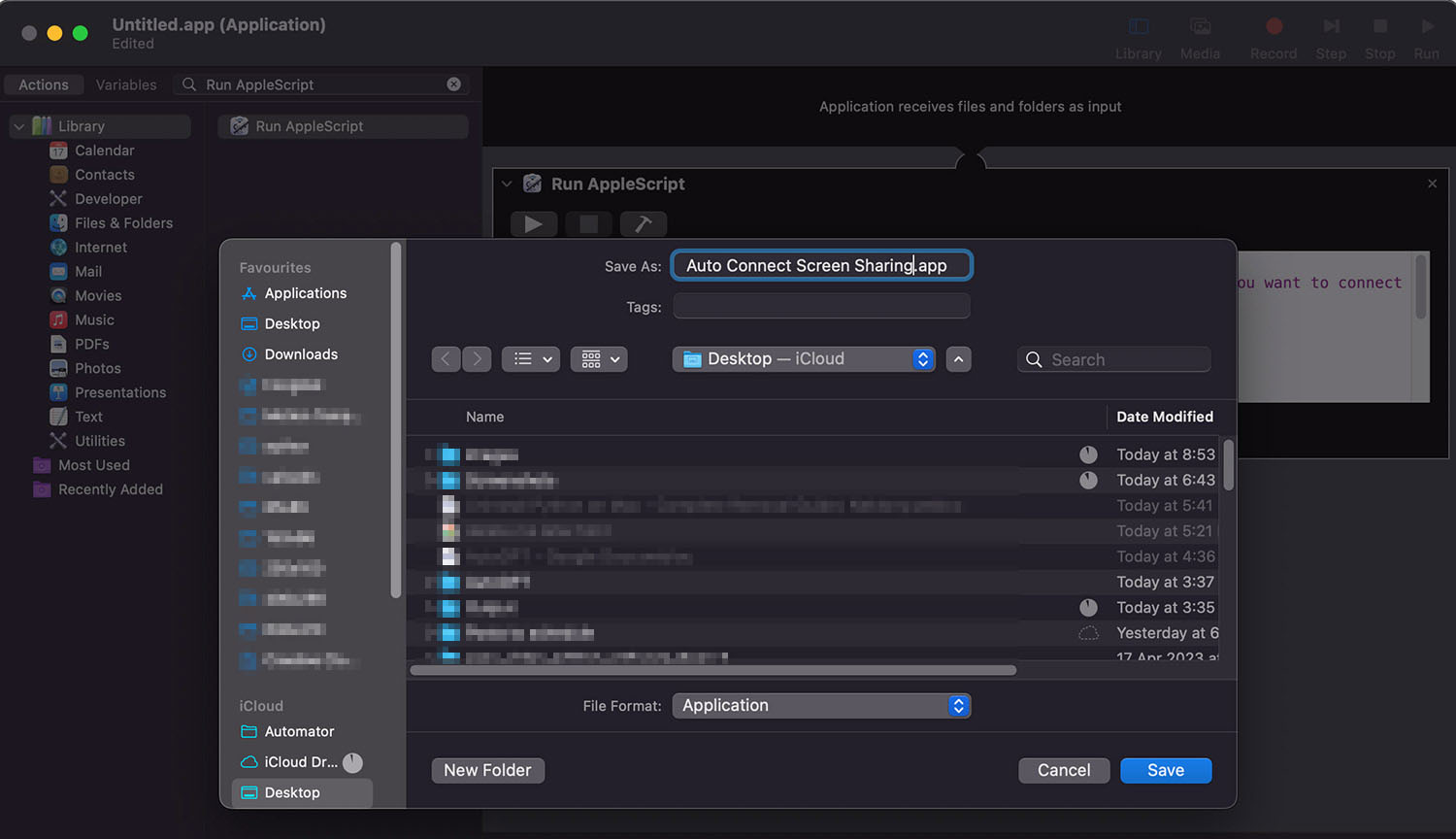Screen dimensions: 1456x839
Task: Open the Desktop — iCloud location dropdown
Action: pyautogui.click(x=804, y=359)
